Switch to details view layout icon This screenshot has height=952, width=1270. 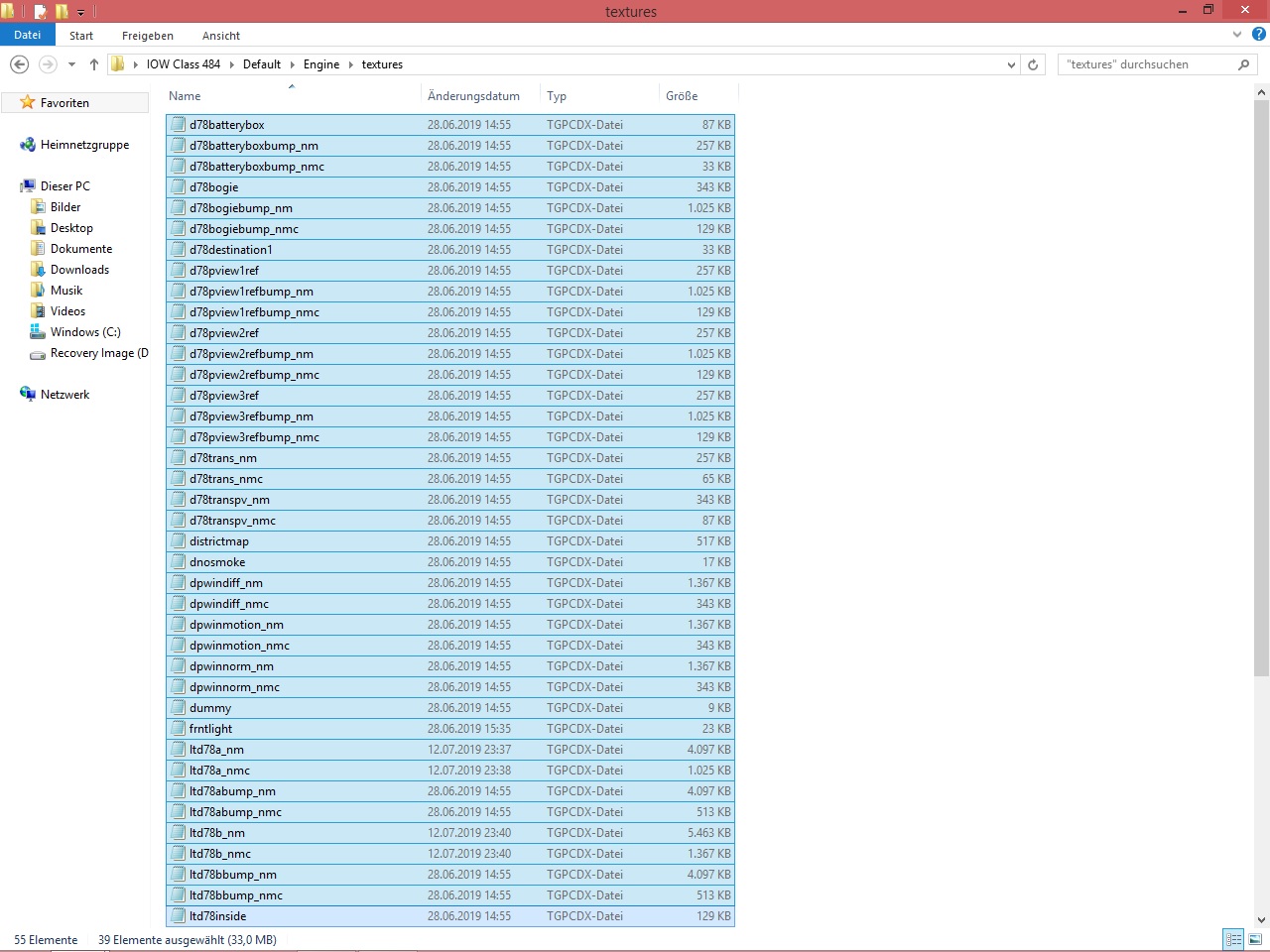1233,939
